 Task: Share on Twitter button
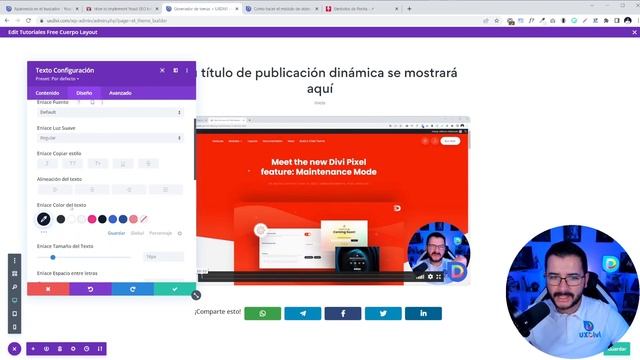coord(383,313)
